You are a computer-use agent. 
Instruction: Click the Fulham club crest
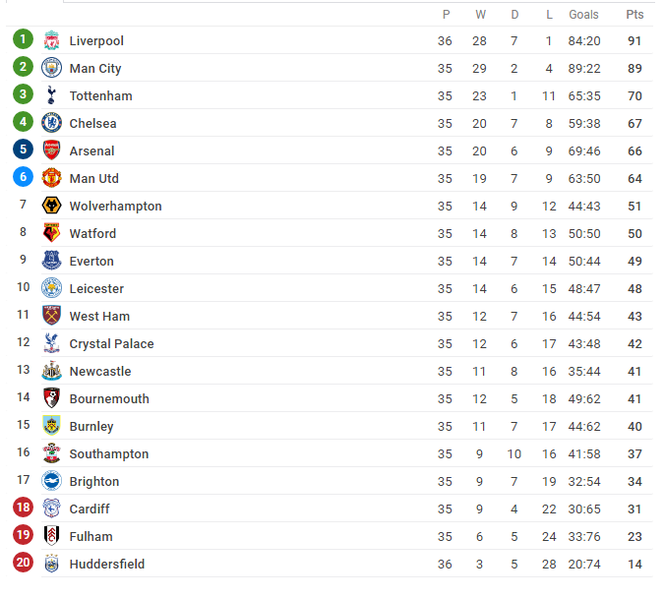[x=51, y=536]
